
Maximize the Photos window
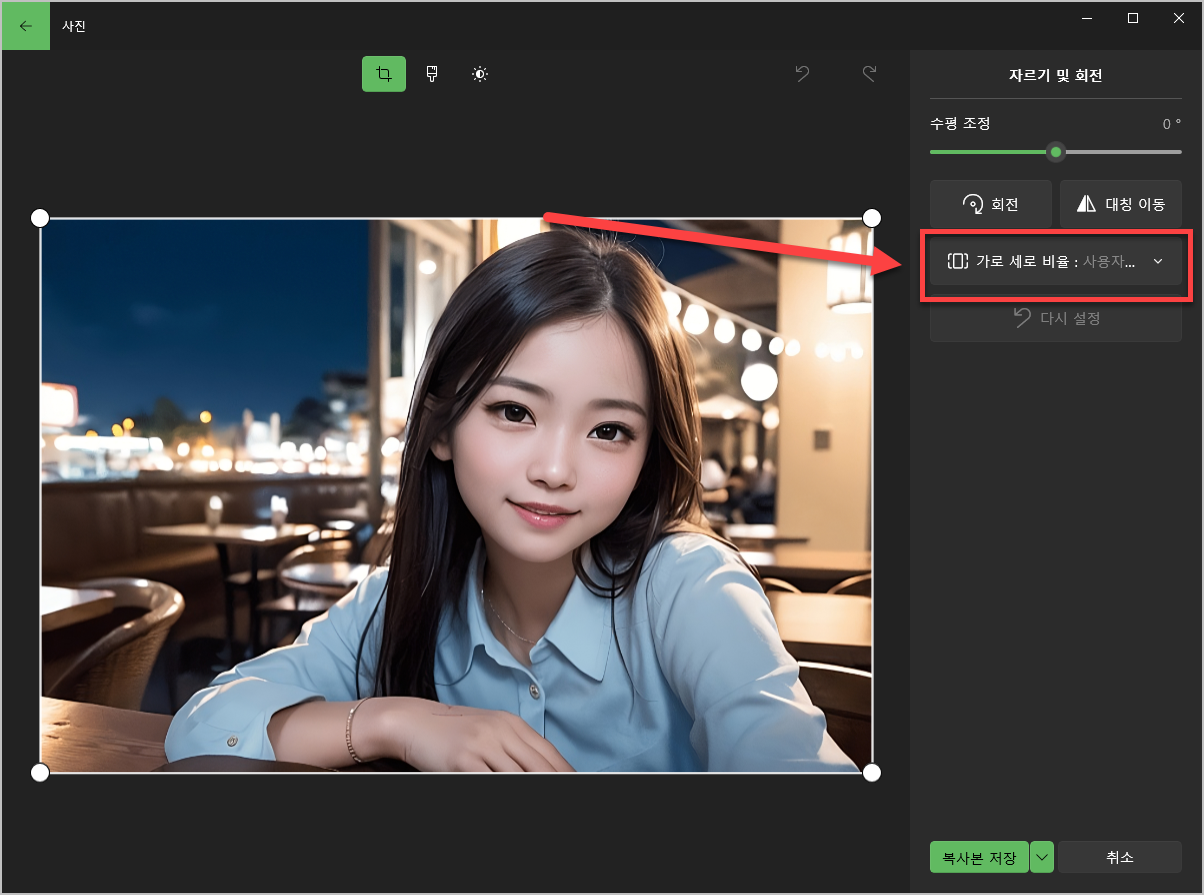tap(1133, 18)
